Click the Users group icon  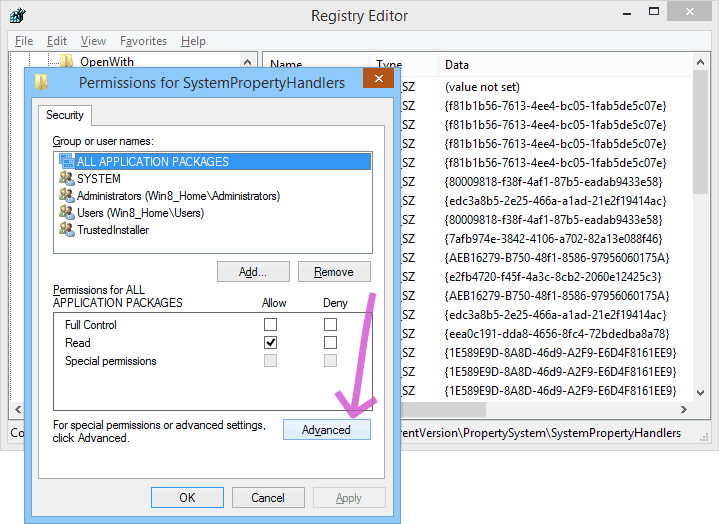tap(66, 212)
